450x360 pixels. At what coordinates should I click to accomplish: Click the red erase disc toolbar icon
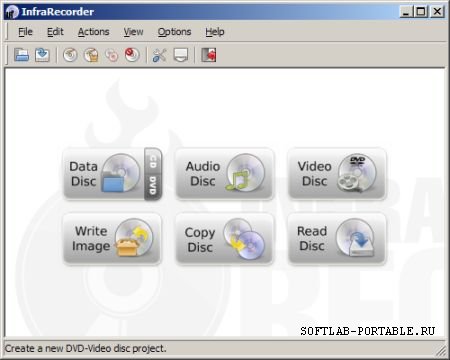[x=132, y=55]
